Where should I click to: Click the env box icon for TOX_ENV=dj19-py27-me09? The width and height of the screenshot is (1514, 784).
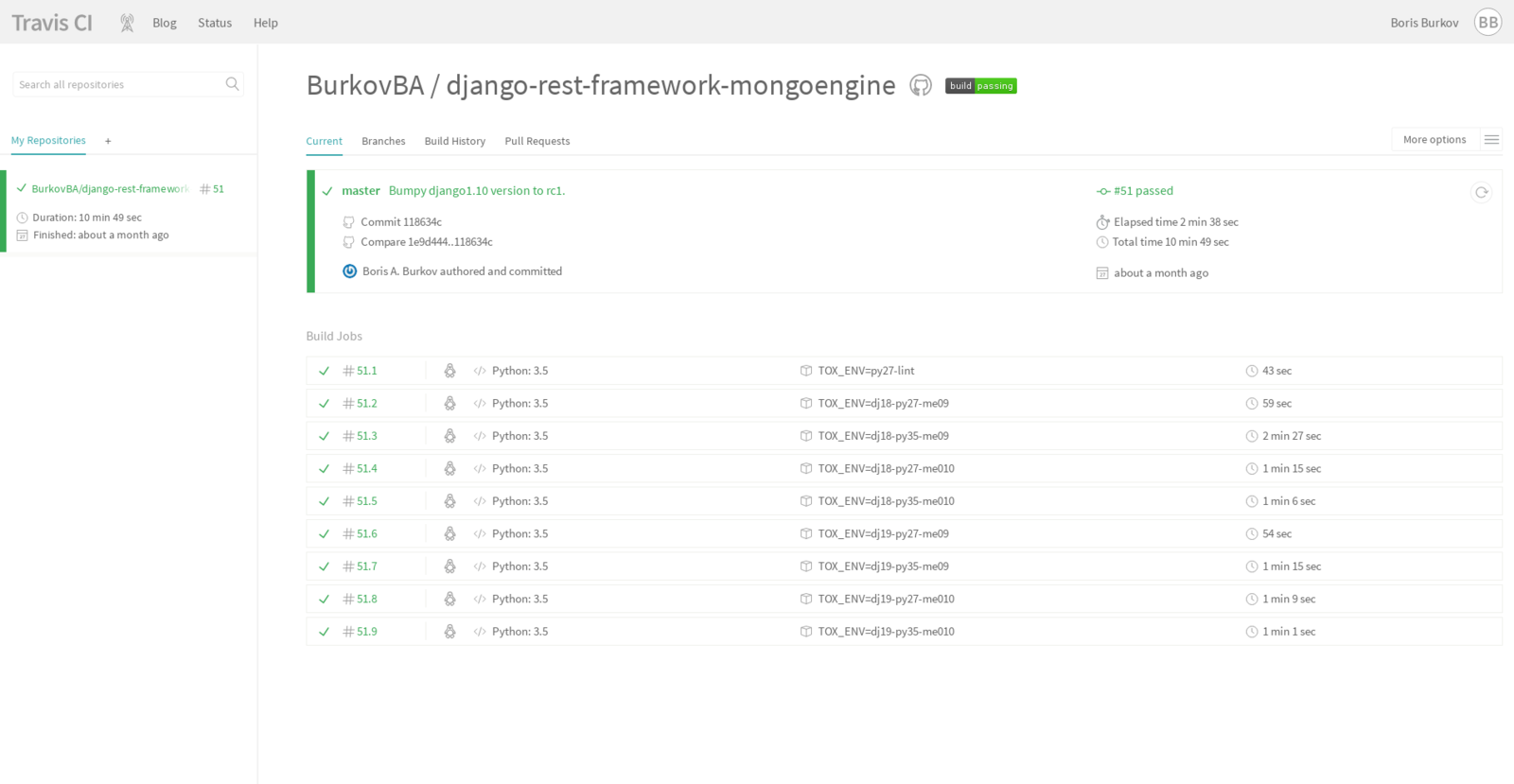coord(806,534)
